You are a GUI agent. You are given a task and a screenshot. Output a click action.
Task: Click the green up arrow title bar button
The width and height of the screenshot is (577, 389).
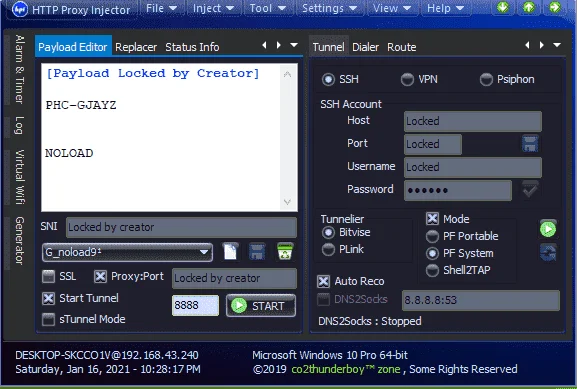[x=528, y=7]
